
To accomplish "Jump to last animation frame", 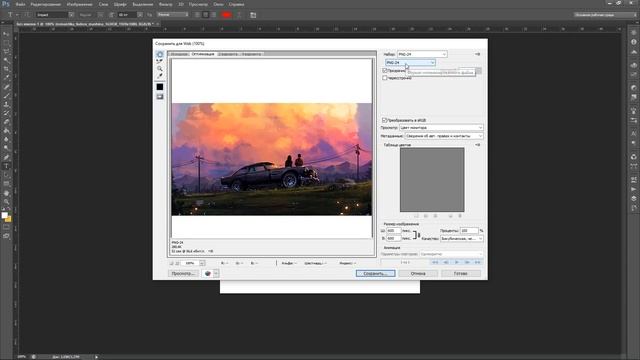I will 477,262.
